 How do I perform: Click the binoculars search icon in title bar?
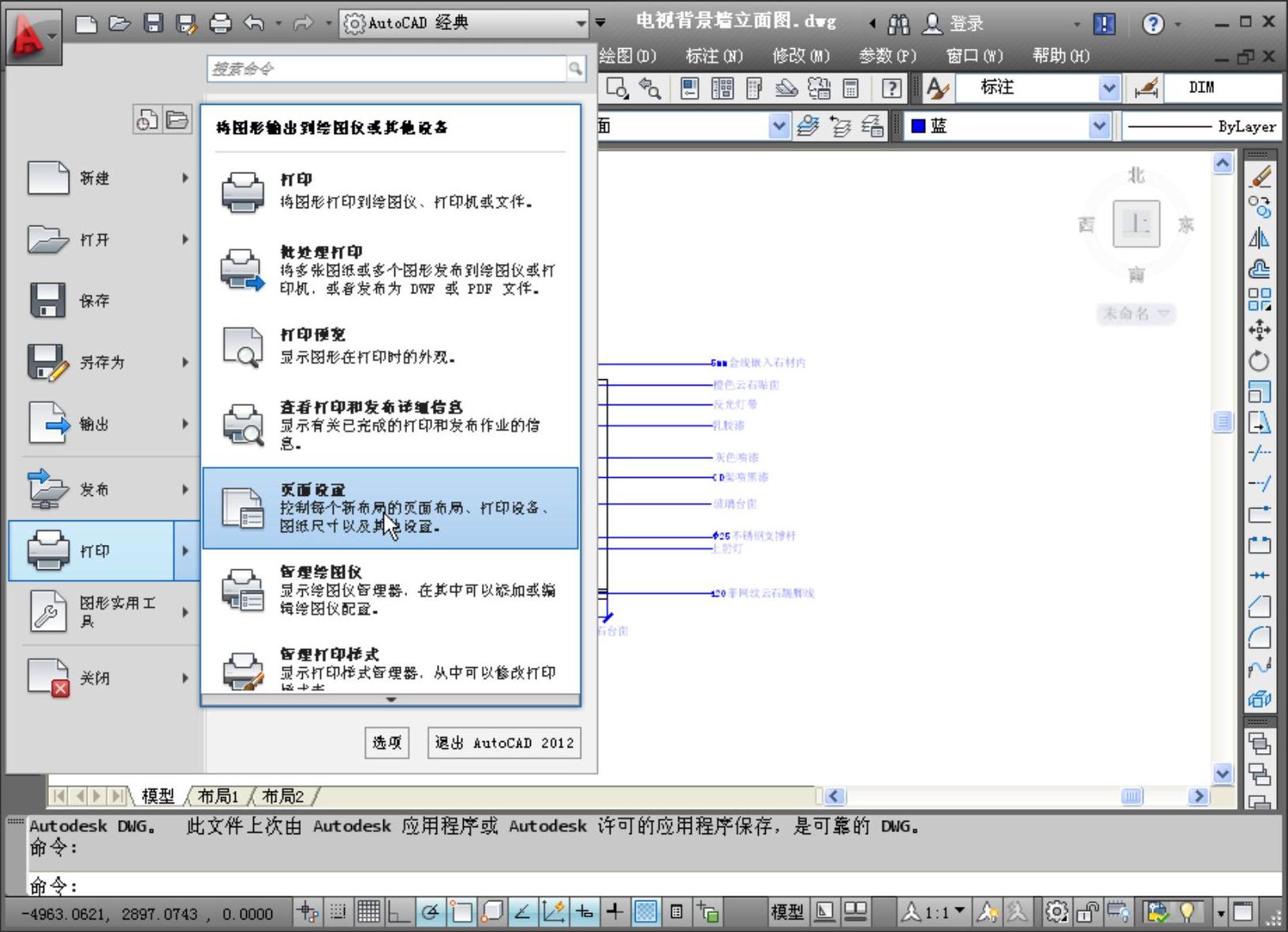point(898,24)
